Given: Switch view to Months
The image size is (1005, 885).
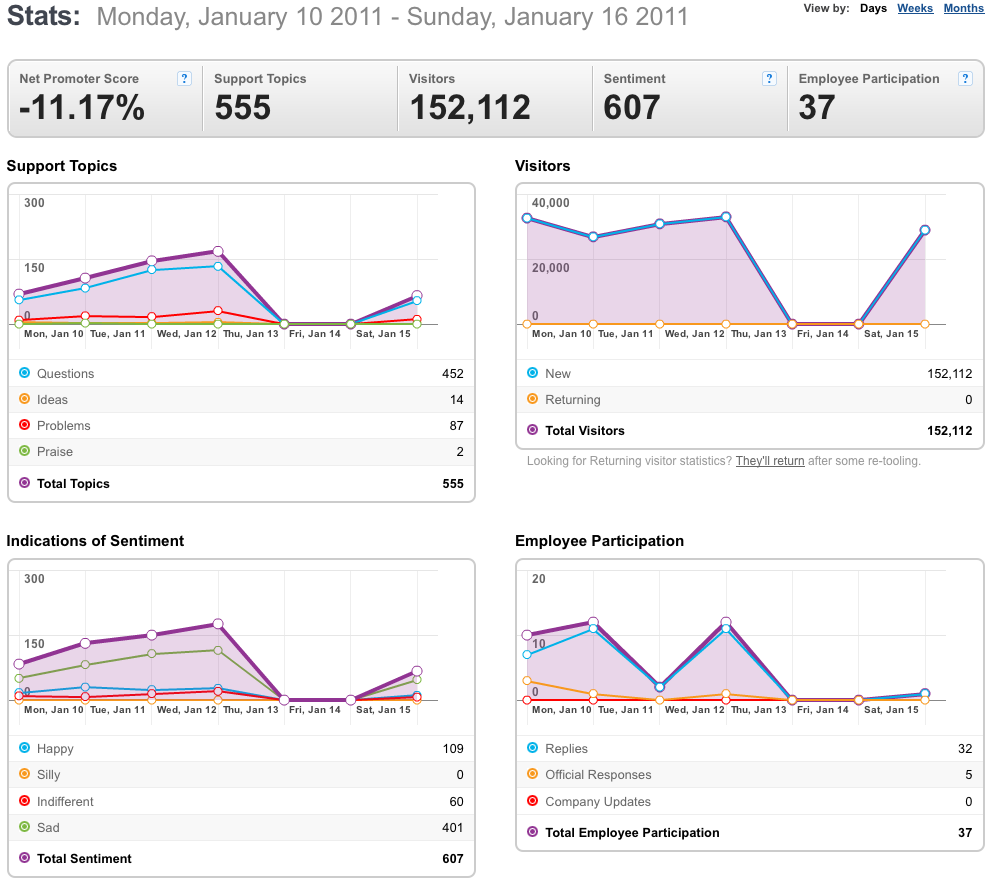Looking at the screenshot, I should [963, 8].
